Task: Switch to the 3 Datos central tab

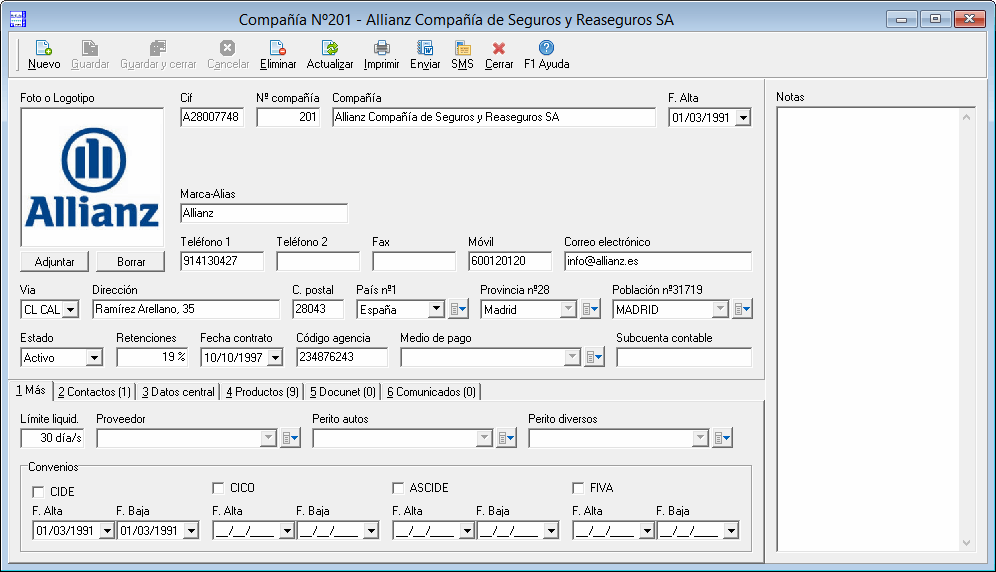Action: click(x=178, y=392)
